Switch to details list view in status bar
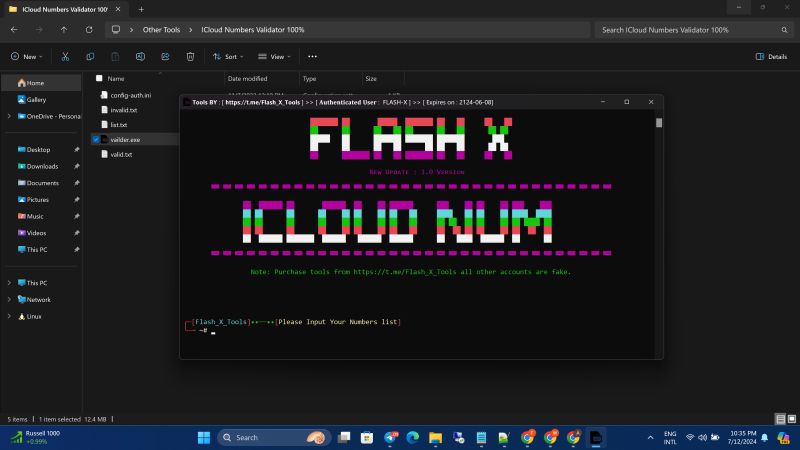Viewport: 800px width, 450px height. tap(781, 419)
